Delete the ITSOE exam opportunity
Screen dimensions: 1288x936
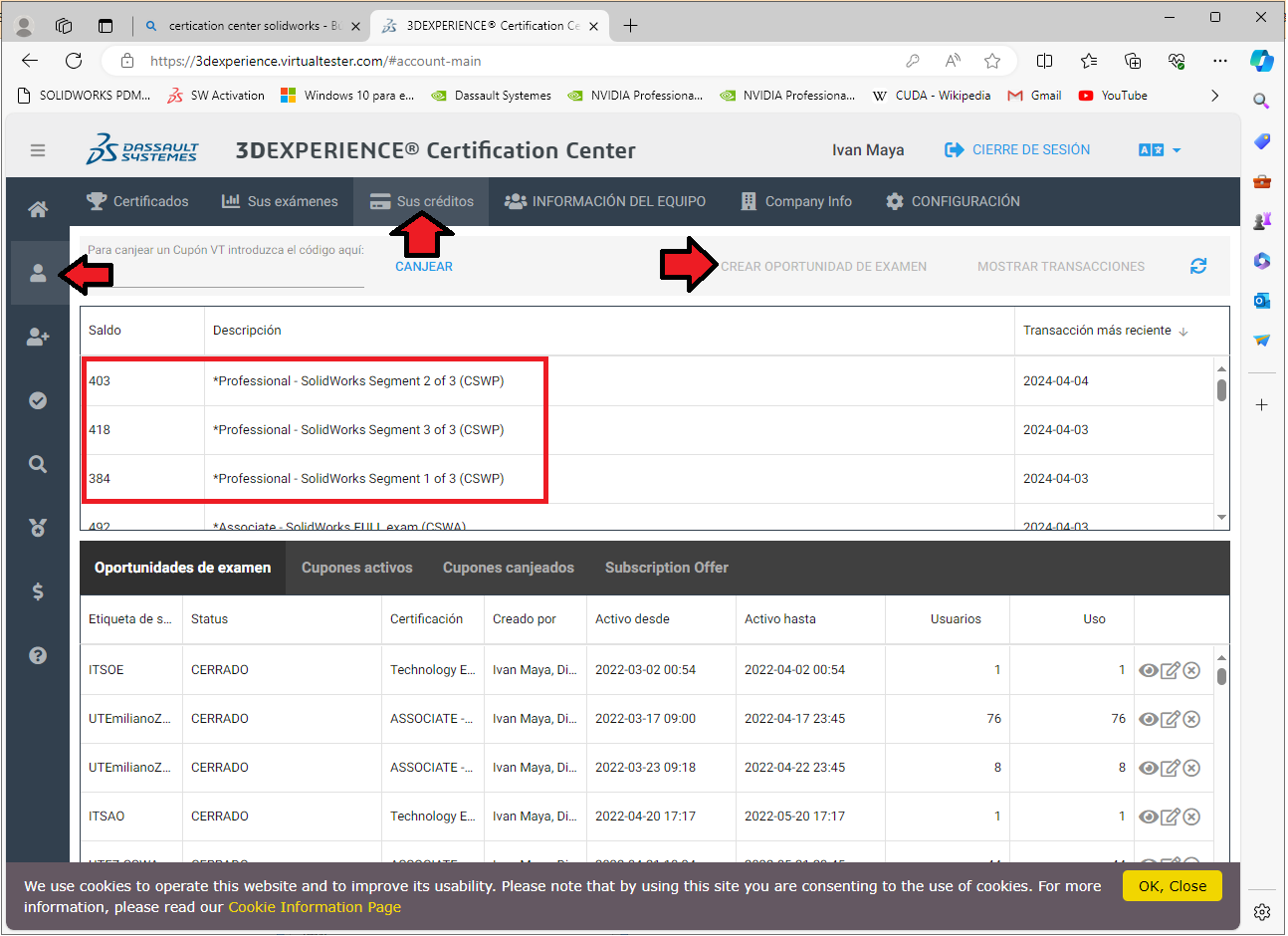tap(1191, 670)
